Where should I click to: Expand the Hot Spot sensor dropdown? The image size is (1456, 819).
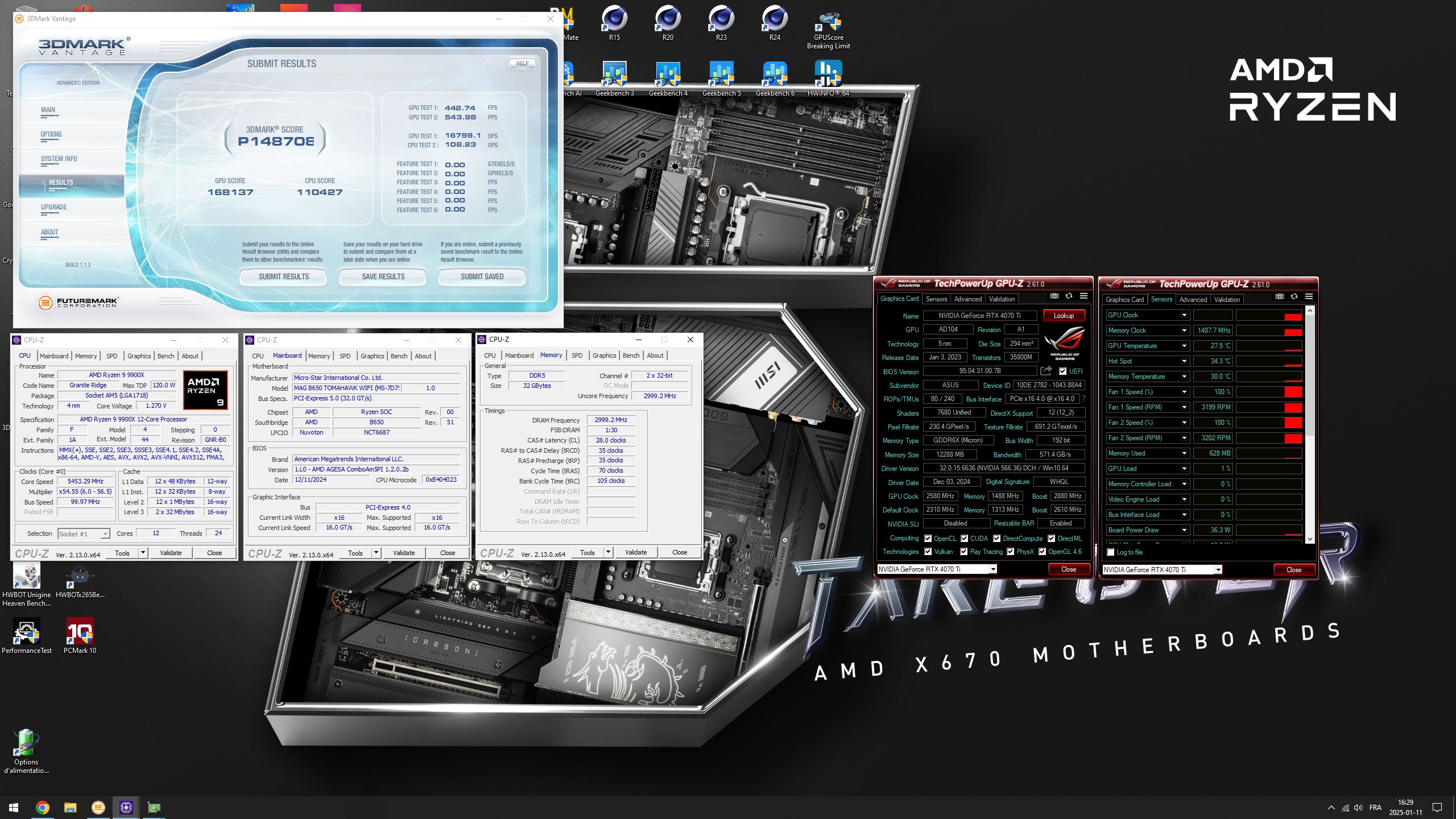pyautogui.click(x=1184, y=361)
